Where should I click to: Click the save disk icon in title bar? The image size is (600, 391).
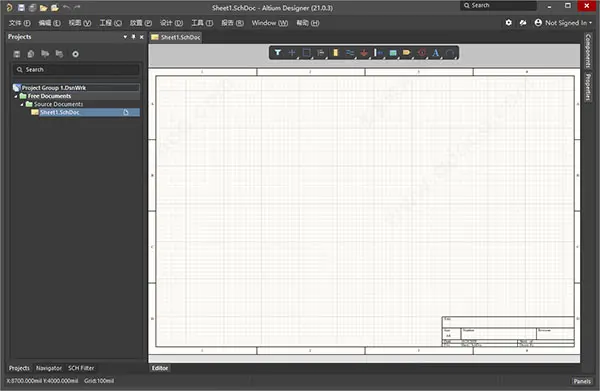(x=21, y=8)
